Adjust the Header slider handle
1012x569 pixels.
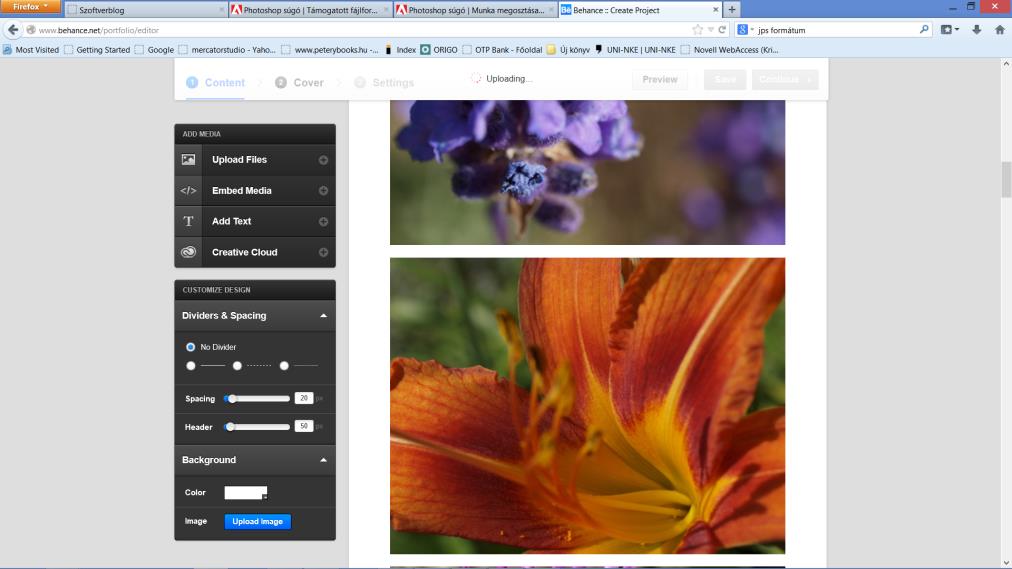point(230,426)
